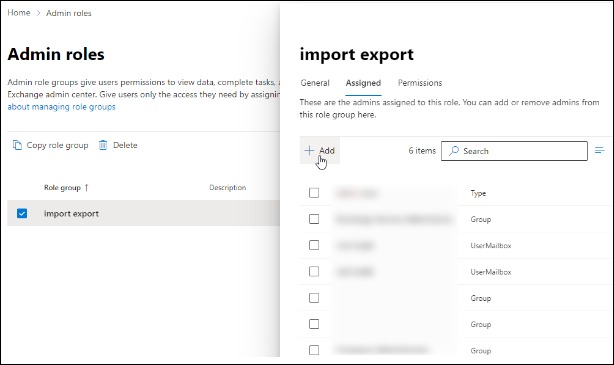This screenshot has height=365, width=614.
Task: Click inside the Search input field
Action: click(514, 151)
